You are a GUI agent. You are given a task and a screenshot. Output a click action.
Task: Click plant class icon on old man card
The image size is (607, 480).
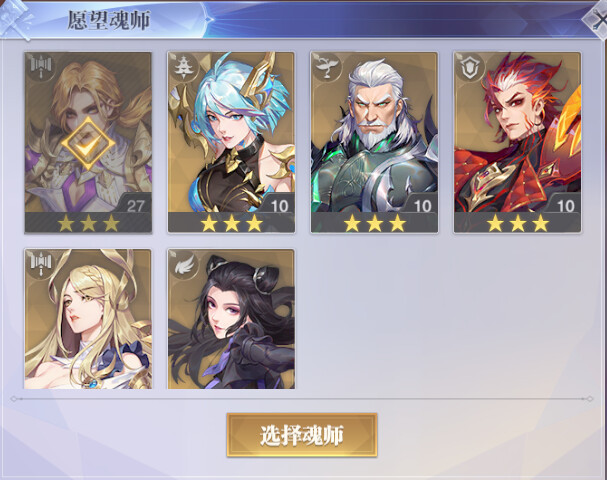[325, 67]
